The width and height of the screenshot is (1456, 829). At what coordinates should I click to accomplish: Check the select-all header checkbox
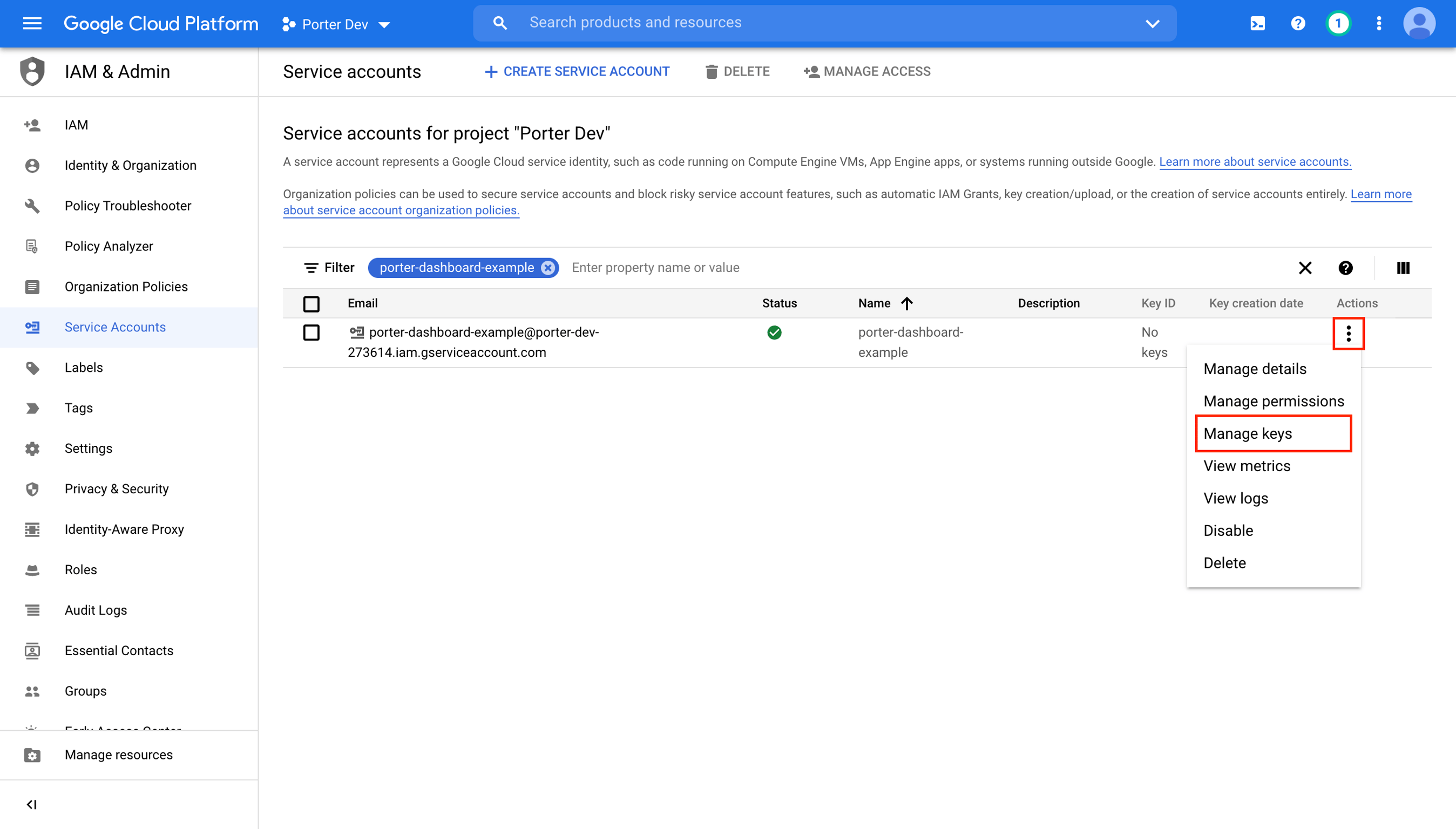point(311,304)
